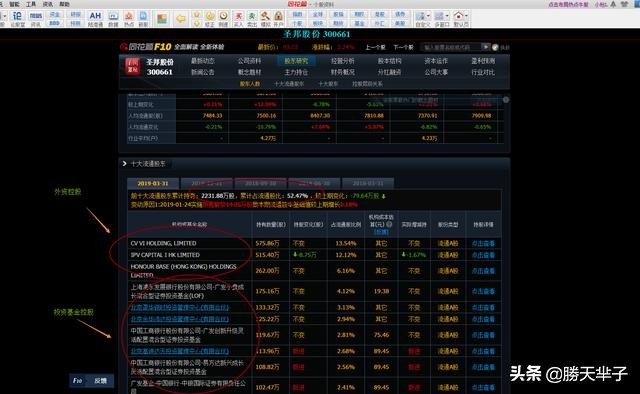Click the 估算 link in cost column header
The height and width of the screenshot is (394, 640).
(381, 232)
